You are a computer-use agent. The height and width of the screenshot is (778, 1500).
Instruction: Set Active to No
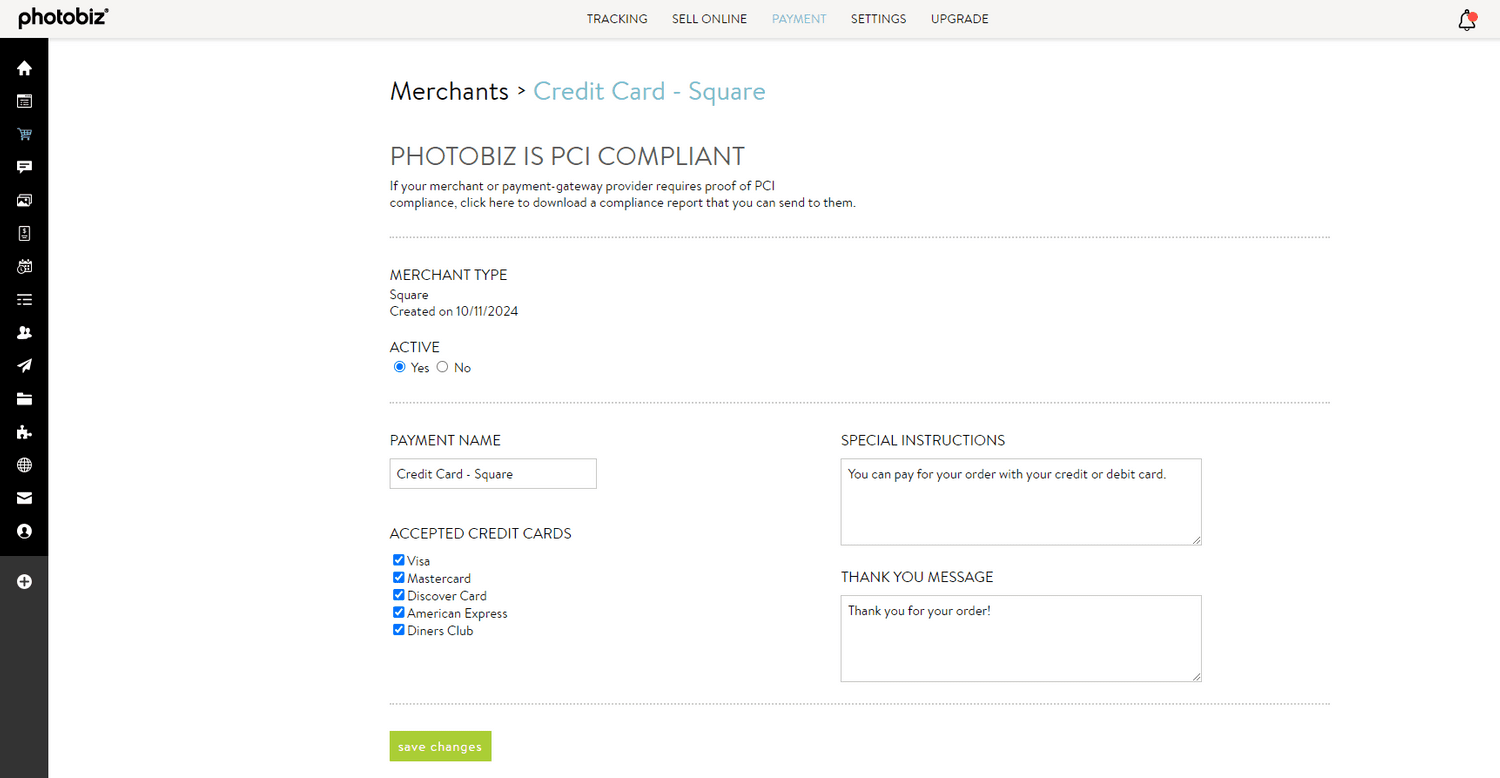pyautogui.click(x=442, y=366)
